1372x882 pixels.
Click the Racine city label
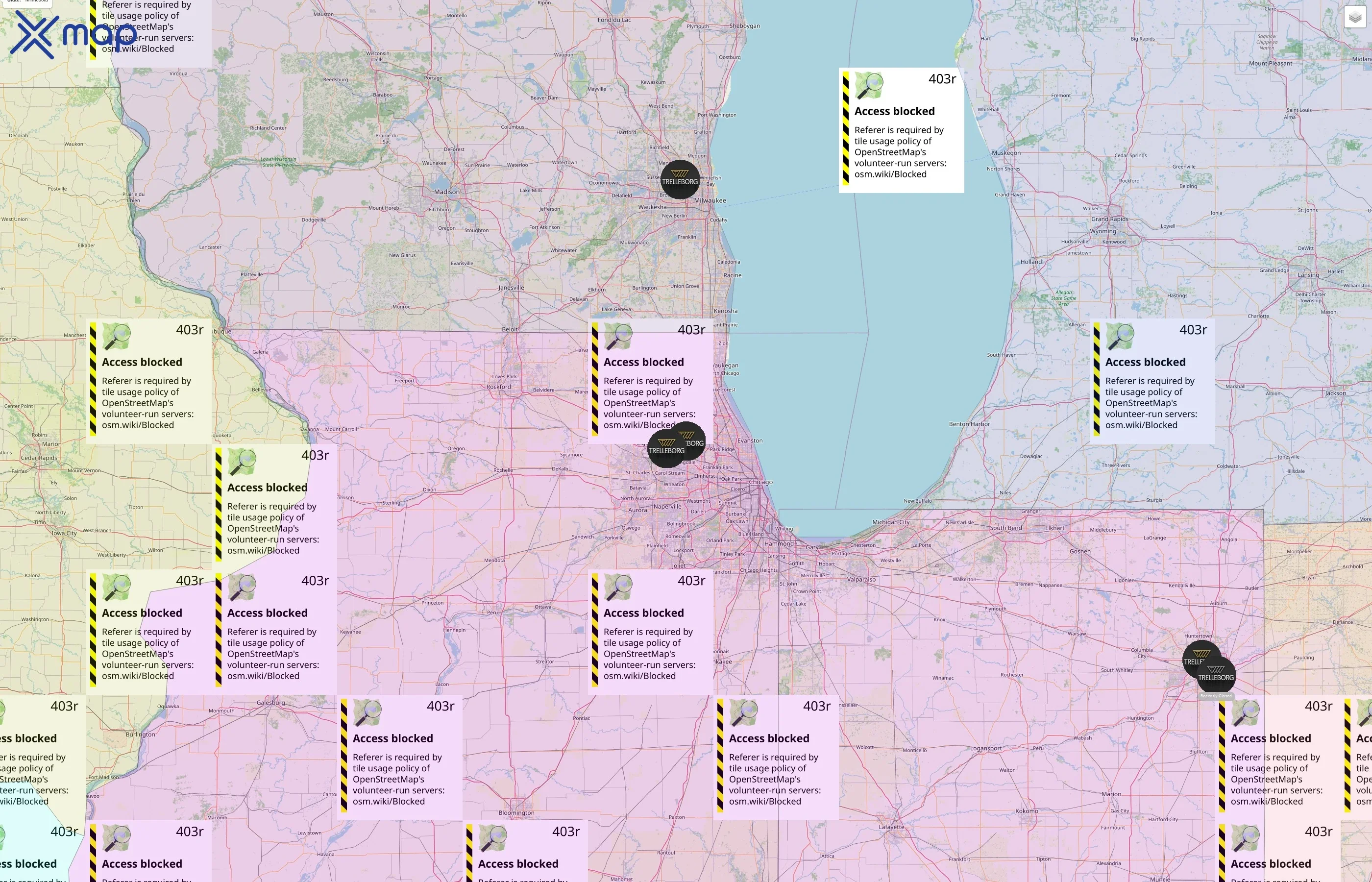[x=733, y=275]
